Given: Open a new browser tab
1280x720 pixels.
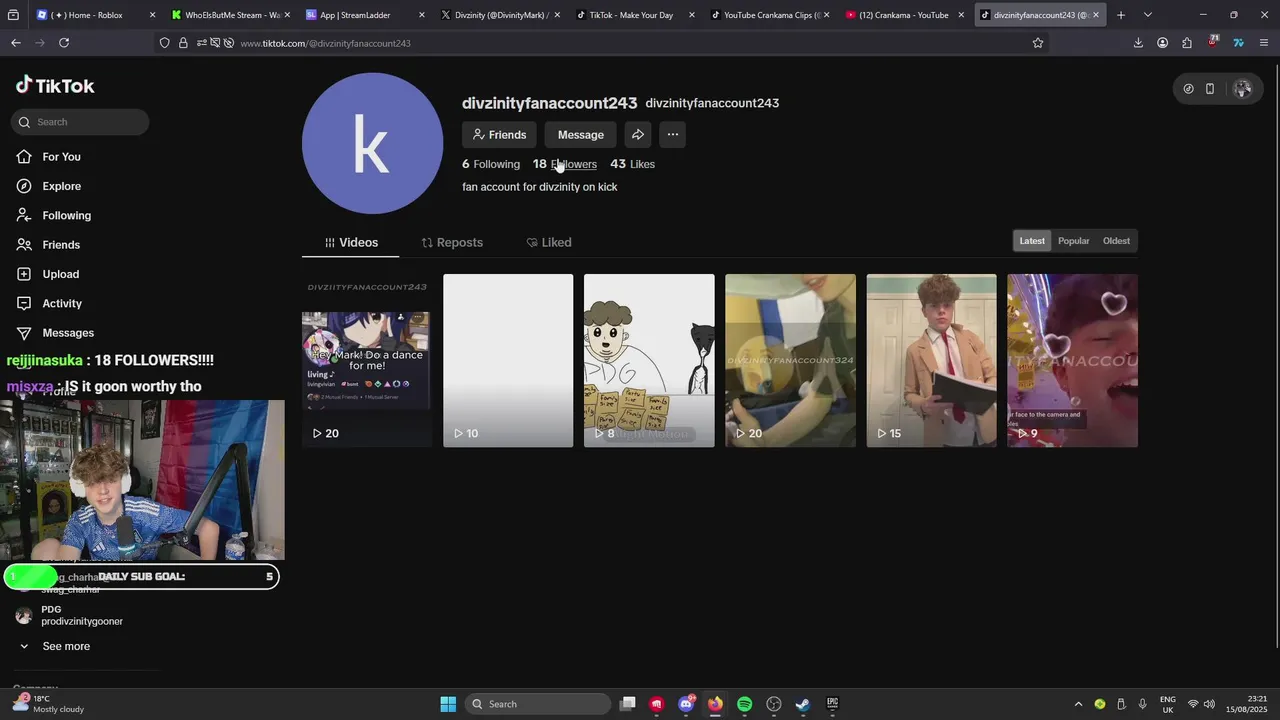Looking at the screenshot, I should coord(1121,15).
